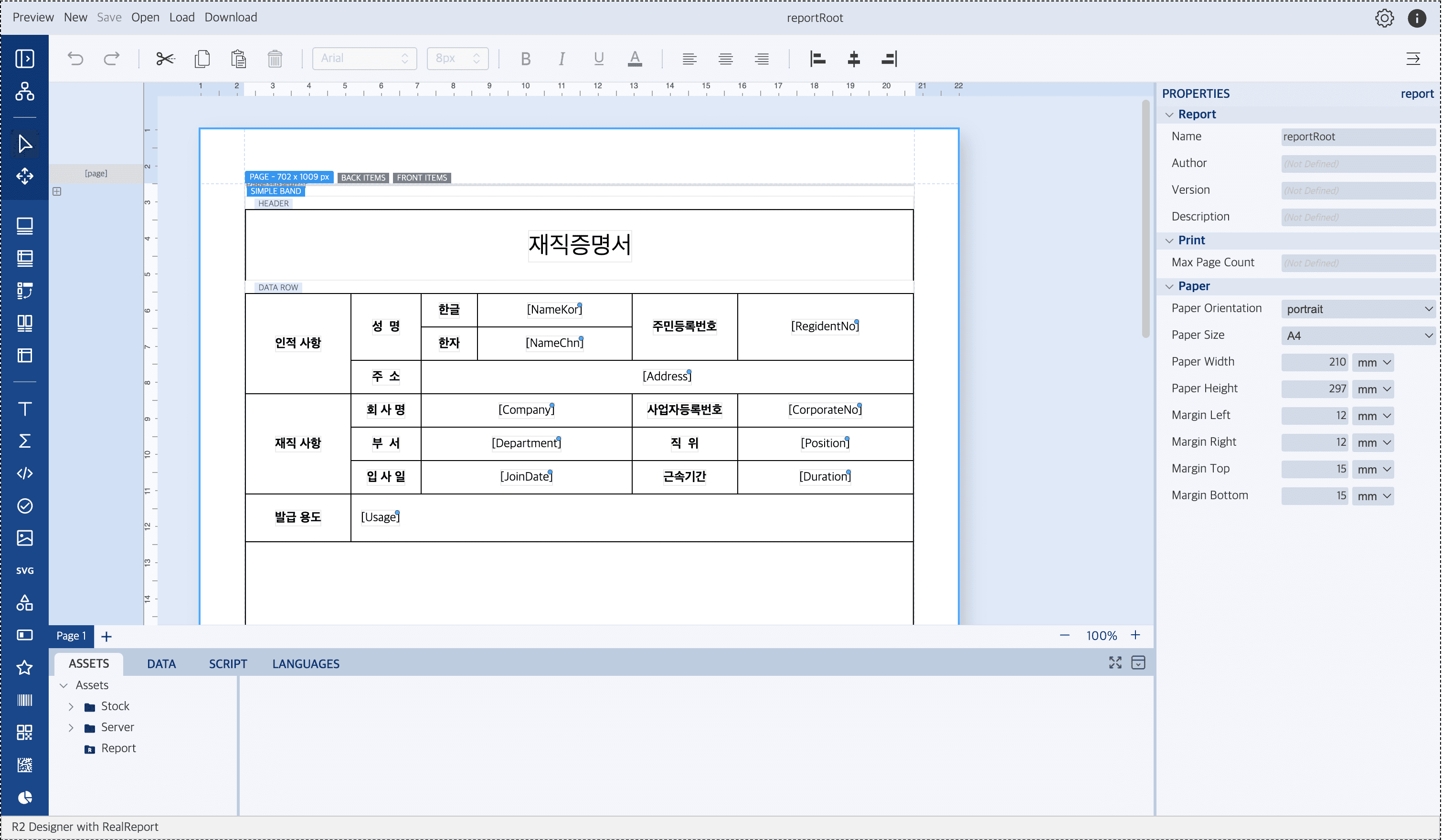Pick the text font color
The image size is (1442, 840).
point(635,58)
